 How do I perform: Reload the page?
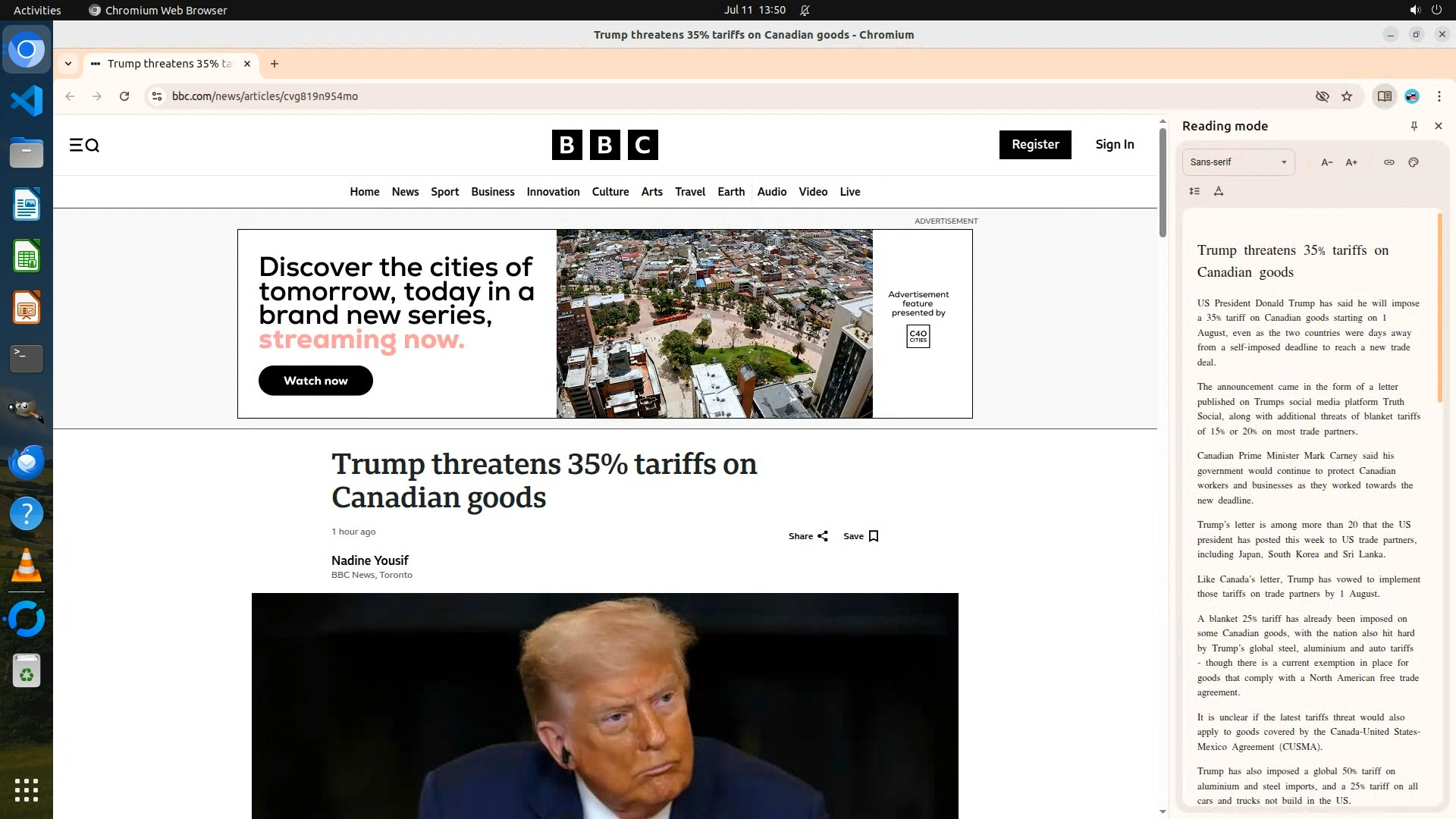(124, 96)
